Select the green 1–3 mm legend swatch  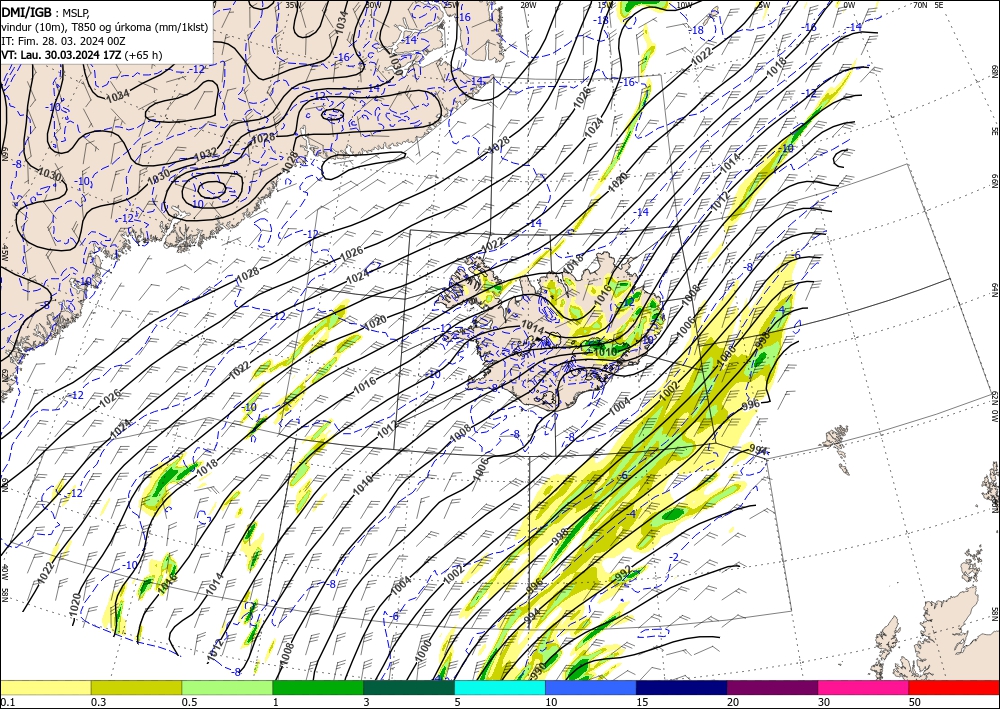click(x=318, y=687)
